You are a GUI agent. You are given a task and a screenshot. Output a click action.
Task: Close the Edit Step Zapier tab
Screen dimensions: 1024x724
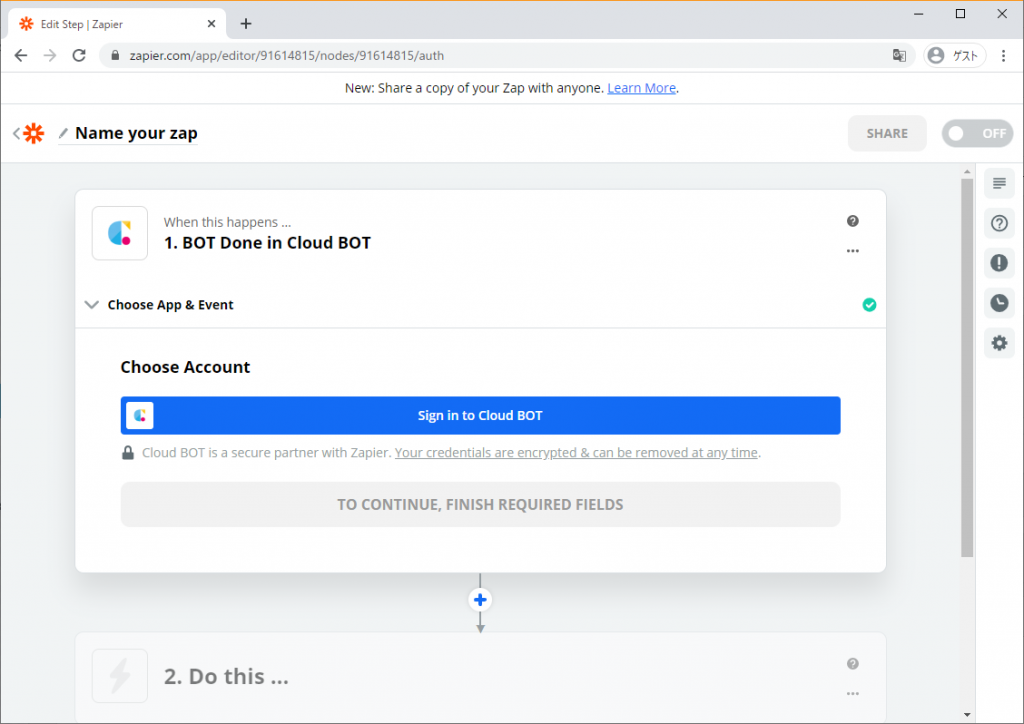[211, 24]
